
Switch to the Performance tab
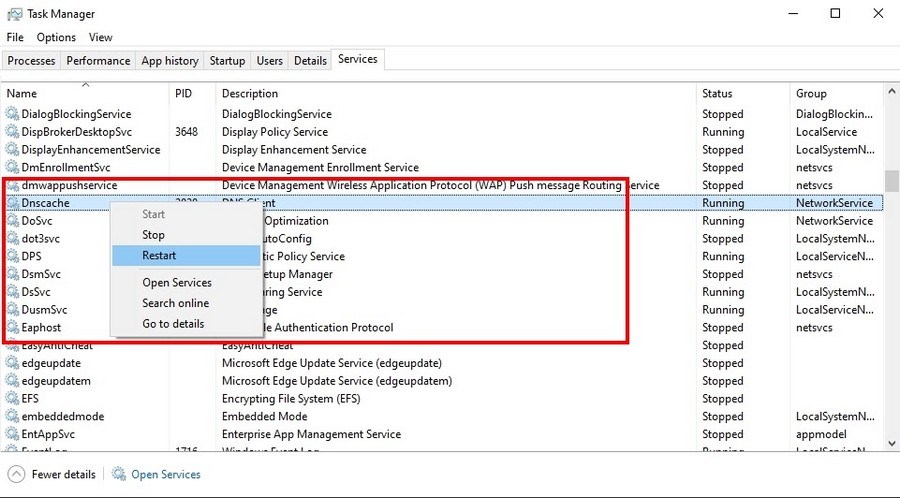pyautogui.click(x=98, y=61)
